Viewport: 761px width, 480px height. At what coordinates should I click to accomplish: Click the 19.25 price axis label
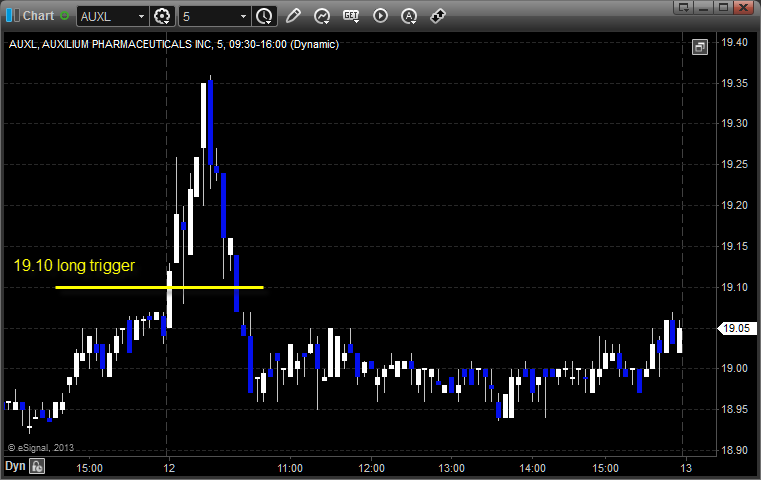(x=734, y=164)
